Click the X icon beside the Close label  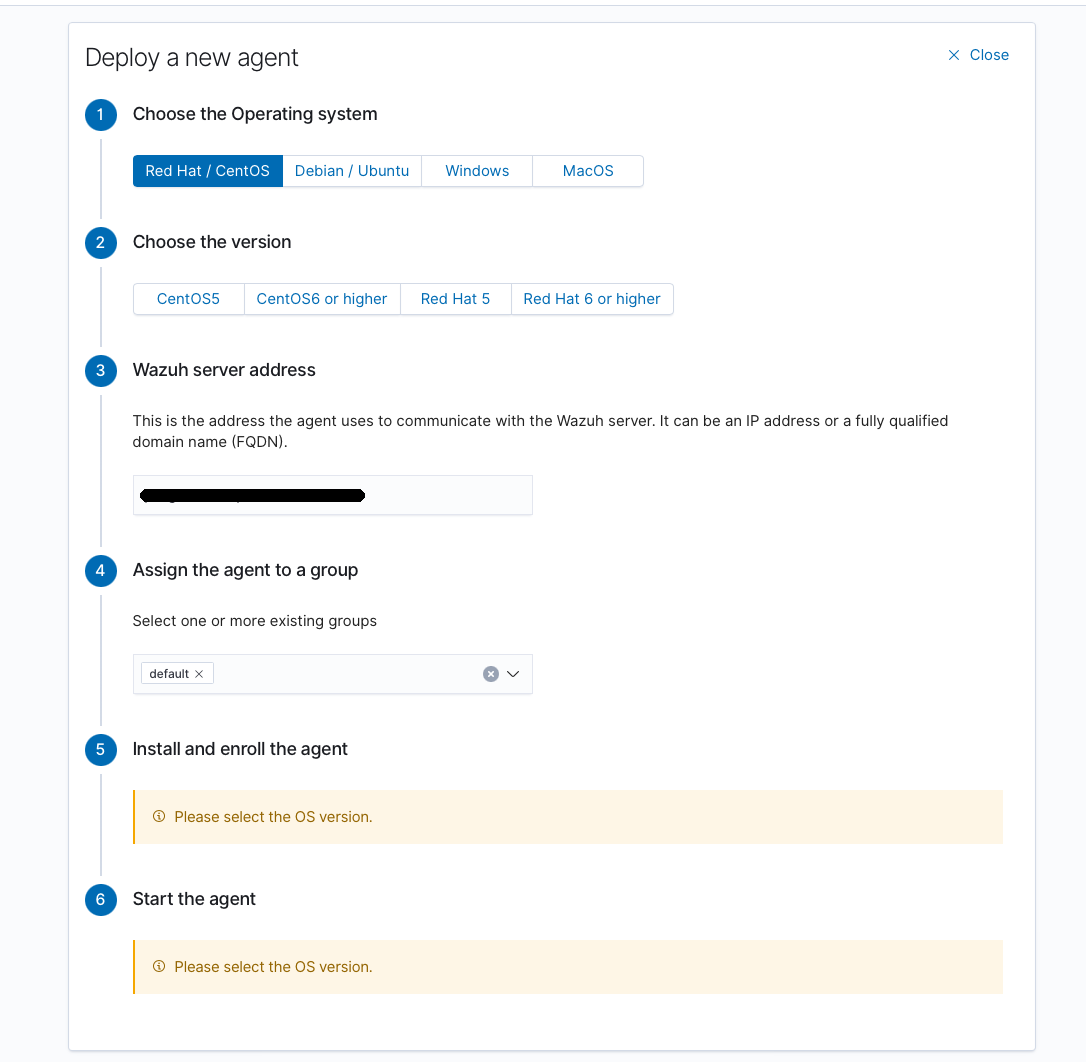tap(953, 55)
